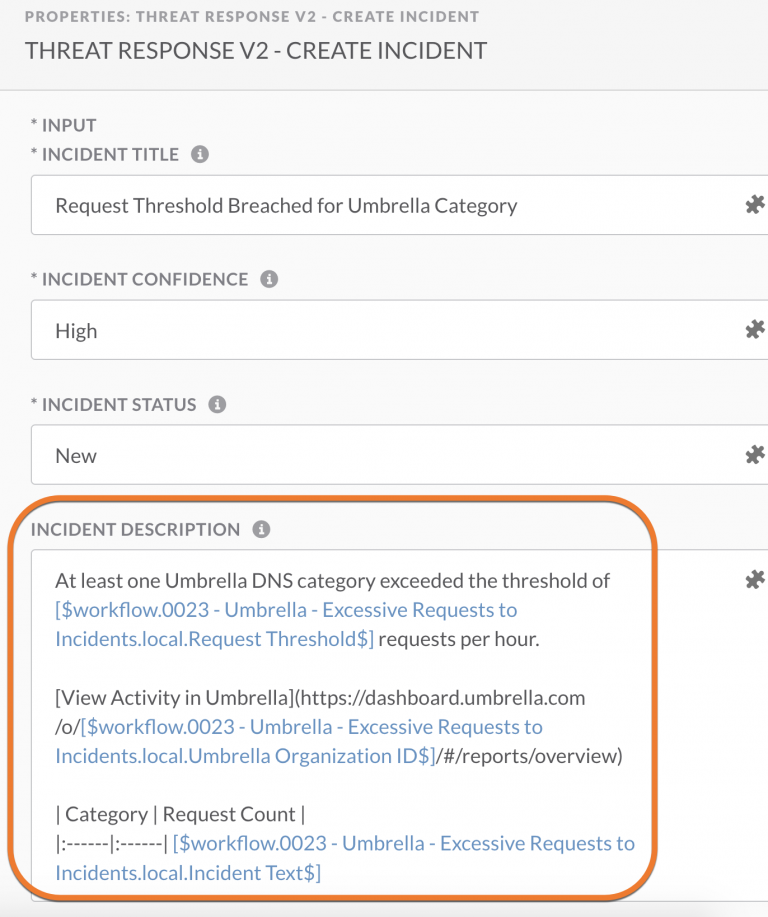Click the Threat Response V2 - Create Incident heading
768x917 pixels.
tap(256, 51)
